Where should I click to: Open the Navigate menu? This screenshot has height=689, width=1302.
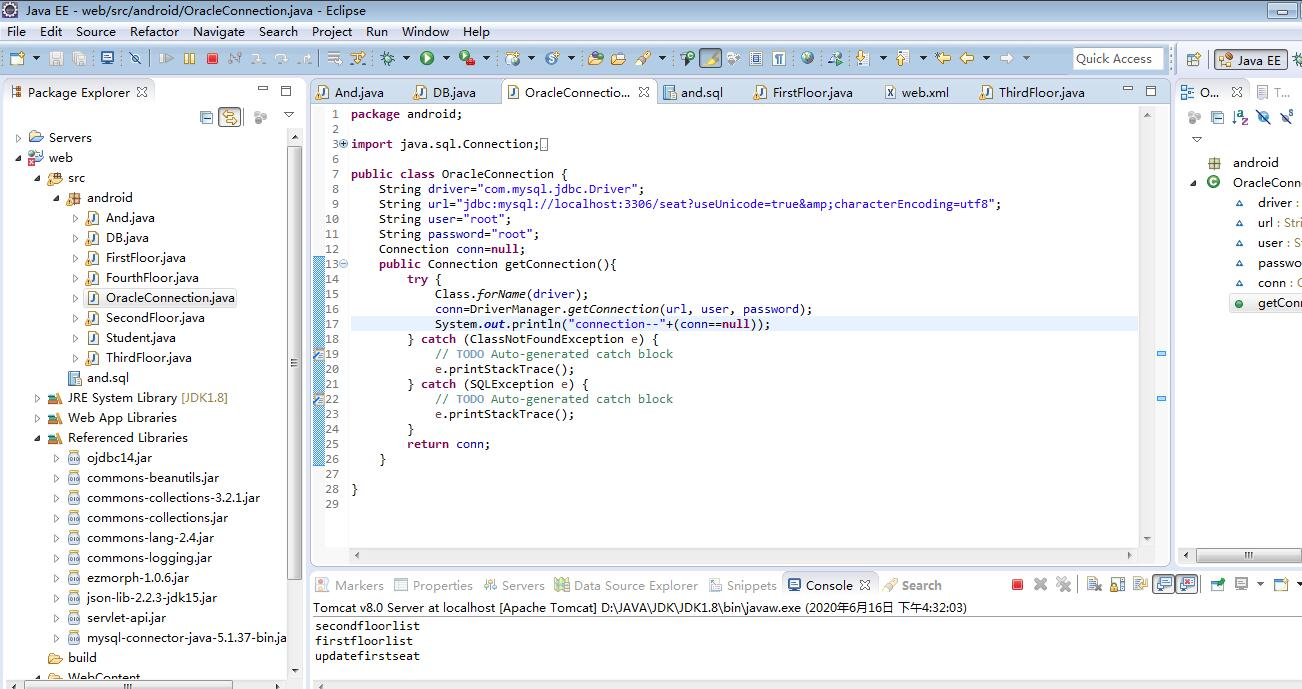point(219,31)
